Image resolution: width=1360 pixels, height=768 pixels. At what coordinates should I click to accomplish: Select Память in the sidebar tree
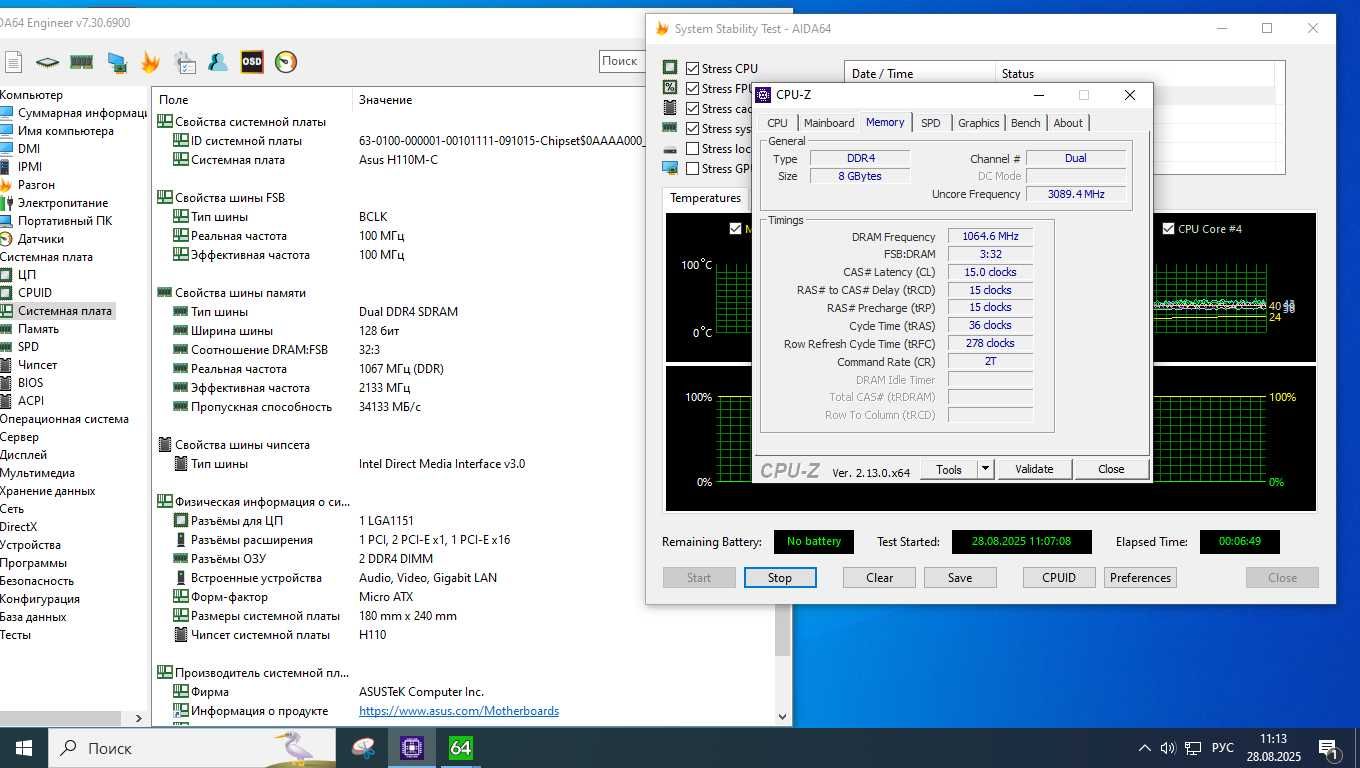click(38, 329)
